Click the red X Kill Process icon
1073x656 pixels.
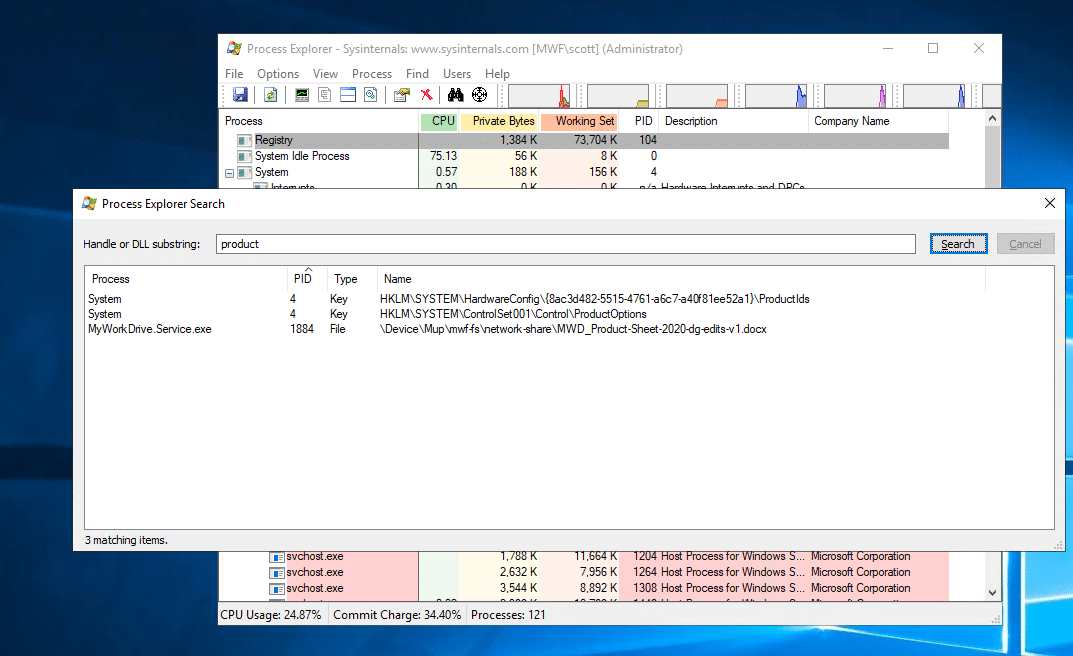pyautogui.click(x=427, y=95)
